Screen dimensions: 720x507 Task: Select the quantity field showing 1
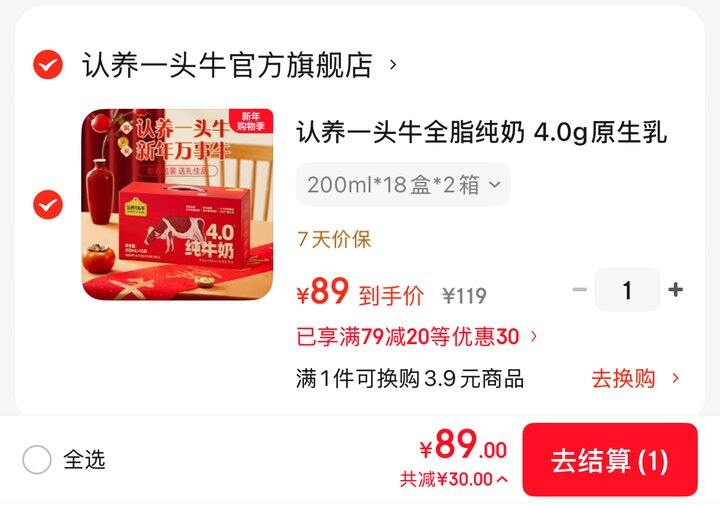click(x=627, y=290)
